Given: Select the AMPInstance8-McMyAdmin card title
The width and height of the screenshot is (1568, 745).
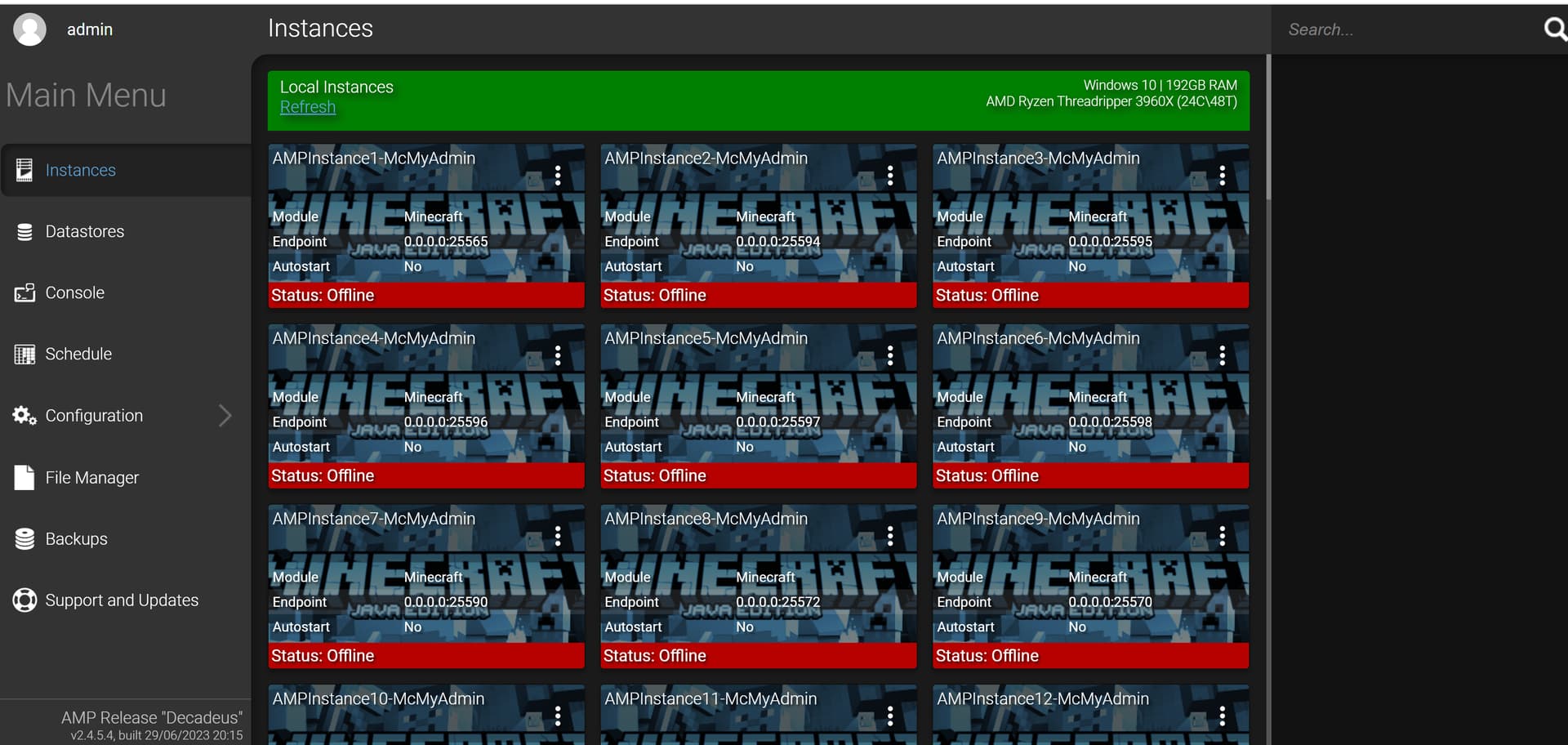Looking at the screenshot, I should click(x=706, y=519).
